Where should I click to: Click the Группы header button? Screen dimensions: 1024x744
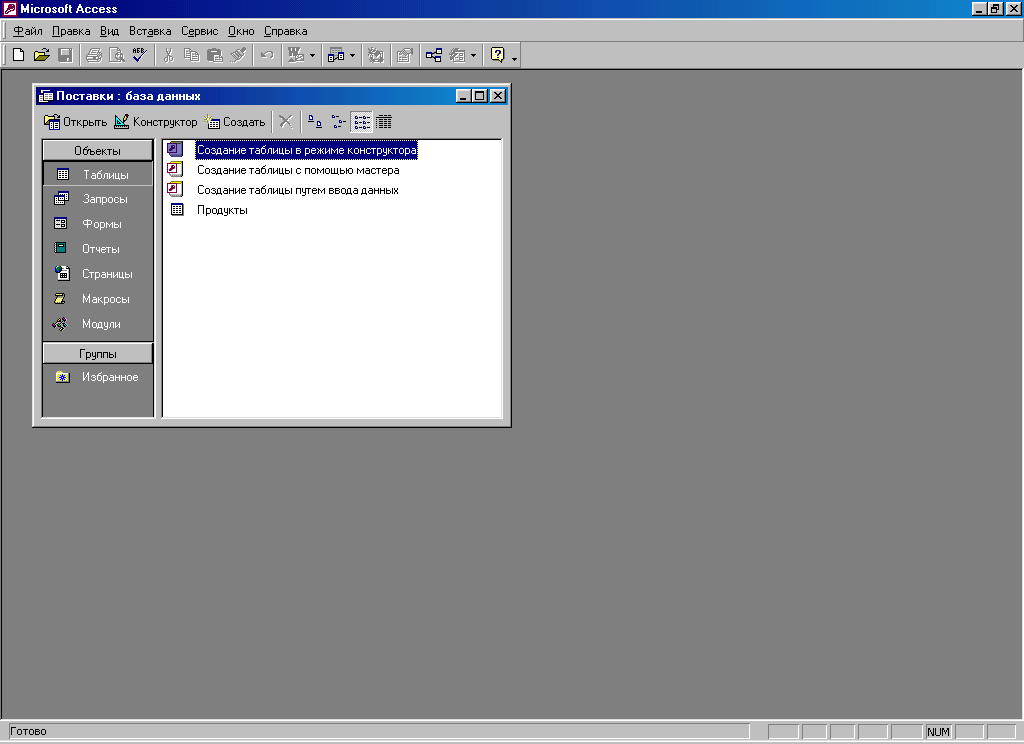(x=97, y=354)
